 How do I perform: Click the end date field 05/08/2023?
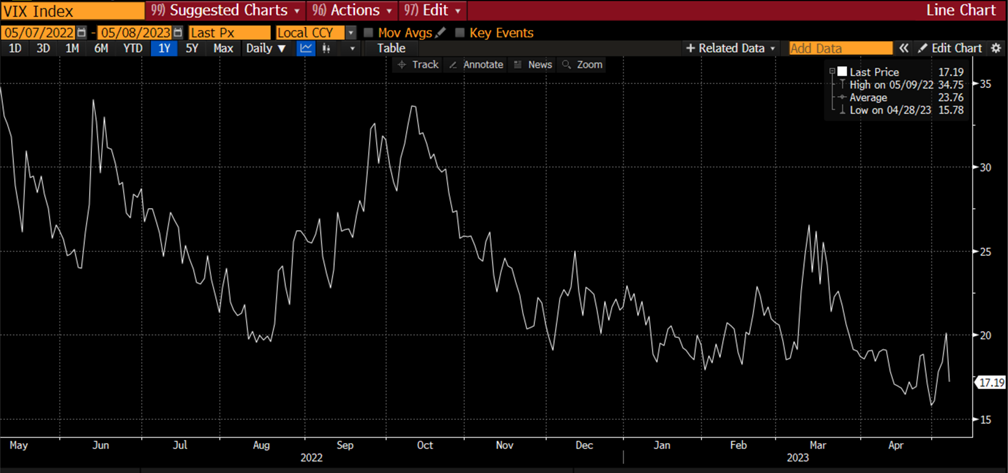point(135,32)
